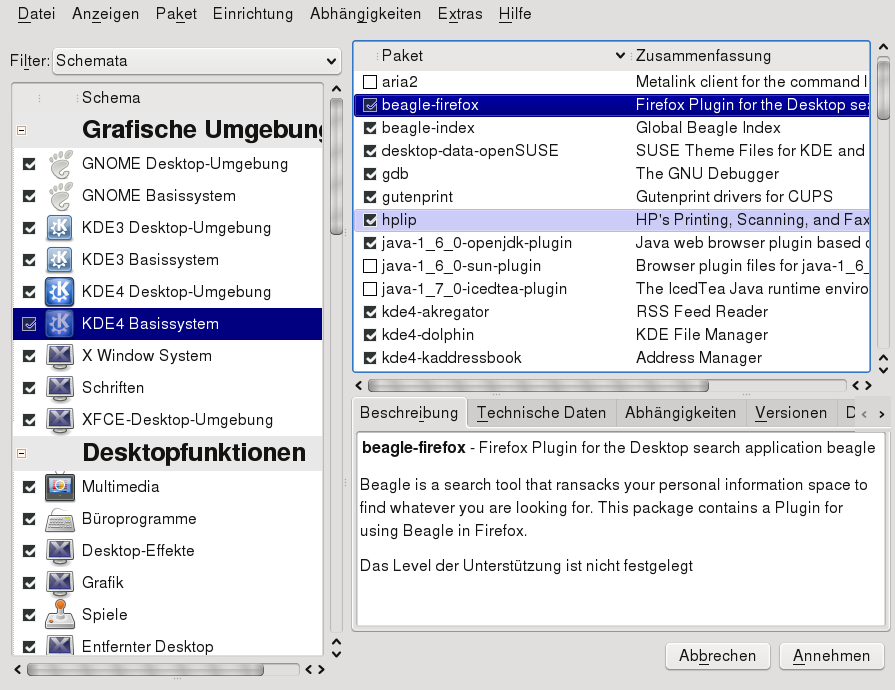
Task: Click the Abbrechen button
Action: coord(717,656)
